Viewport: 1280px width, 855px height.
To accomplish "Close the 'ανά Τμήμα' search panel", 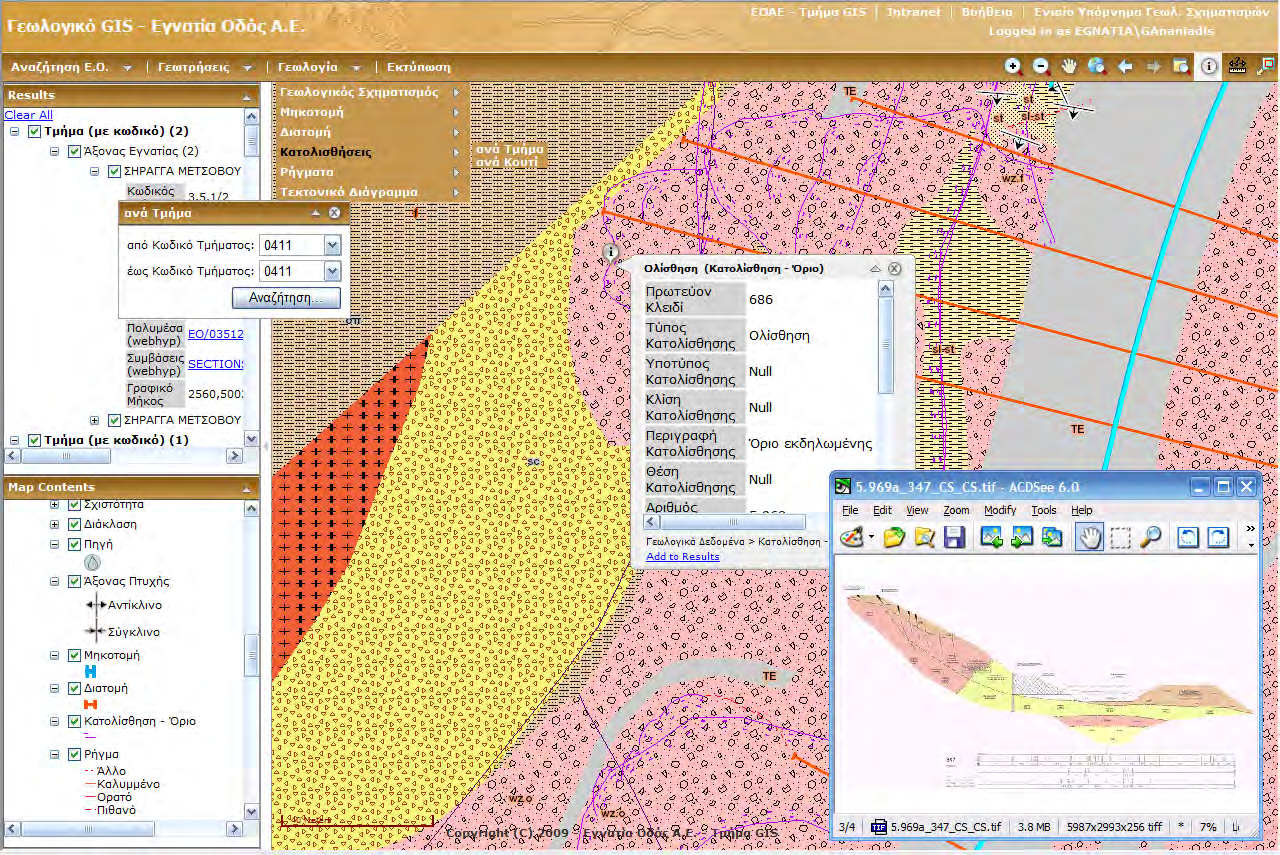I will (335, 213).
